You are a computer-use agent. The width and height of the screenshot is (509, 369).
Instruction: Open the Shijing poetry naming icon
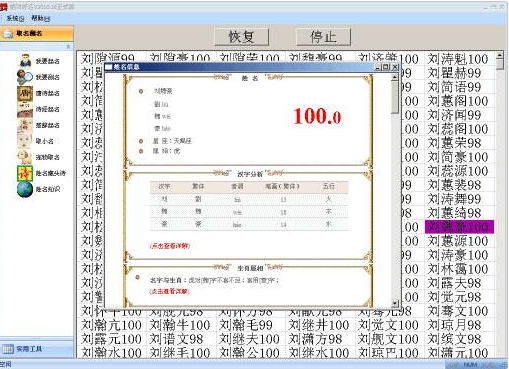pos(25,109)
